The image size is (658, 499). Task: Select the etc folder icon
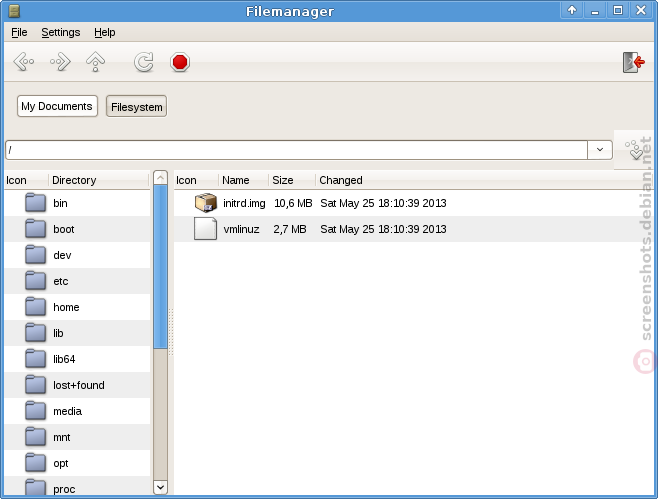point(35,281)
